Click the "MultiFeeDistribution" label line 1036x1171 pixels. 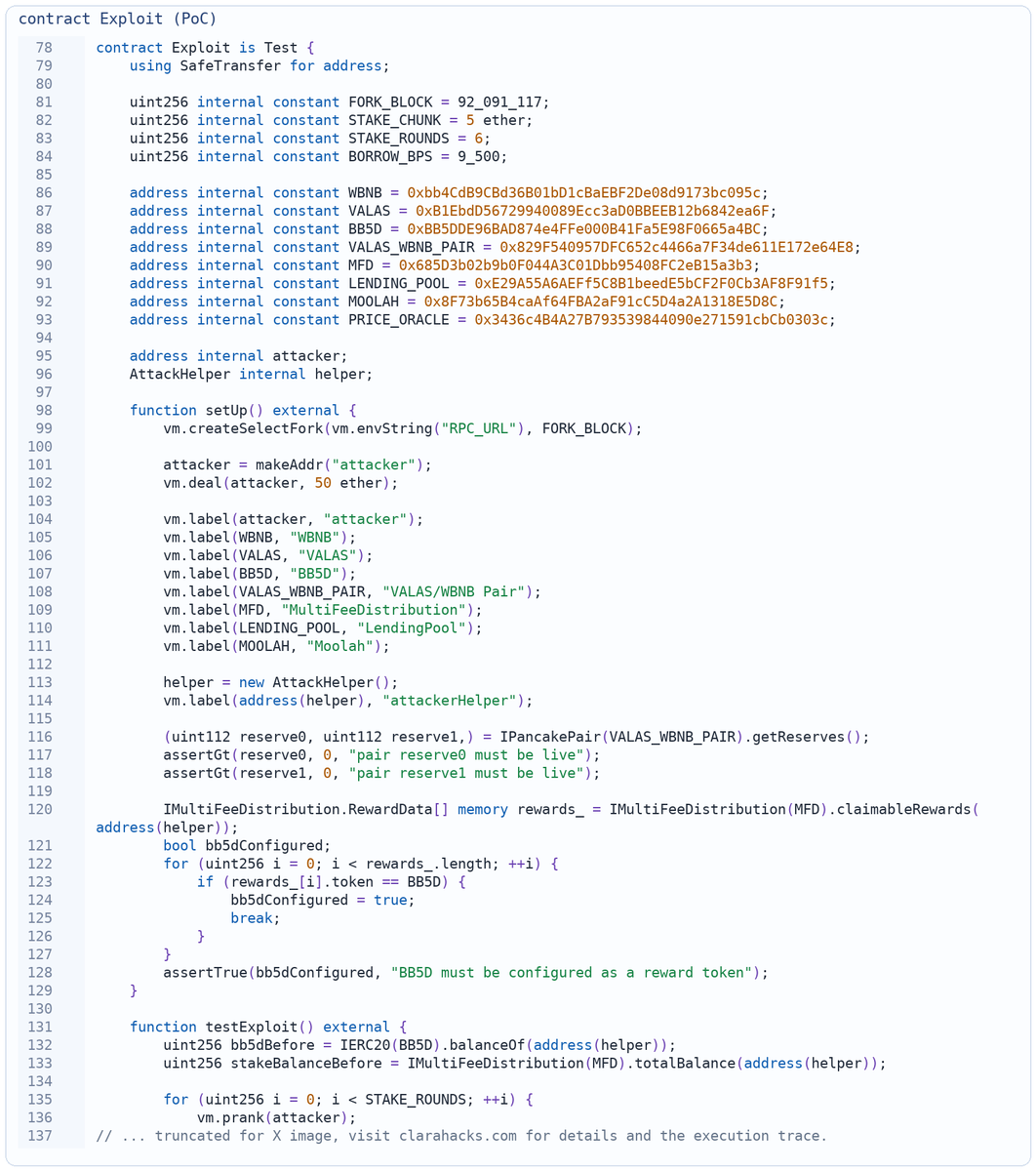323,609
